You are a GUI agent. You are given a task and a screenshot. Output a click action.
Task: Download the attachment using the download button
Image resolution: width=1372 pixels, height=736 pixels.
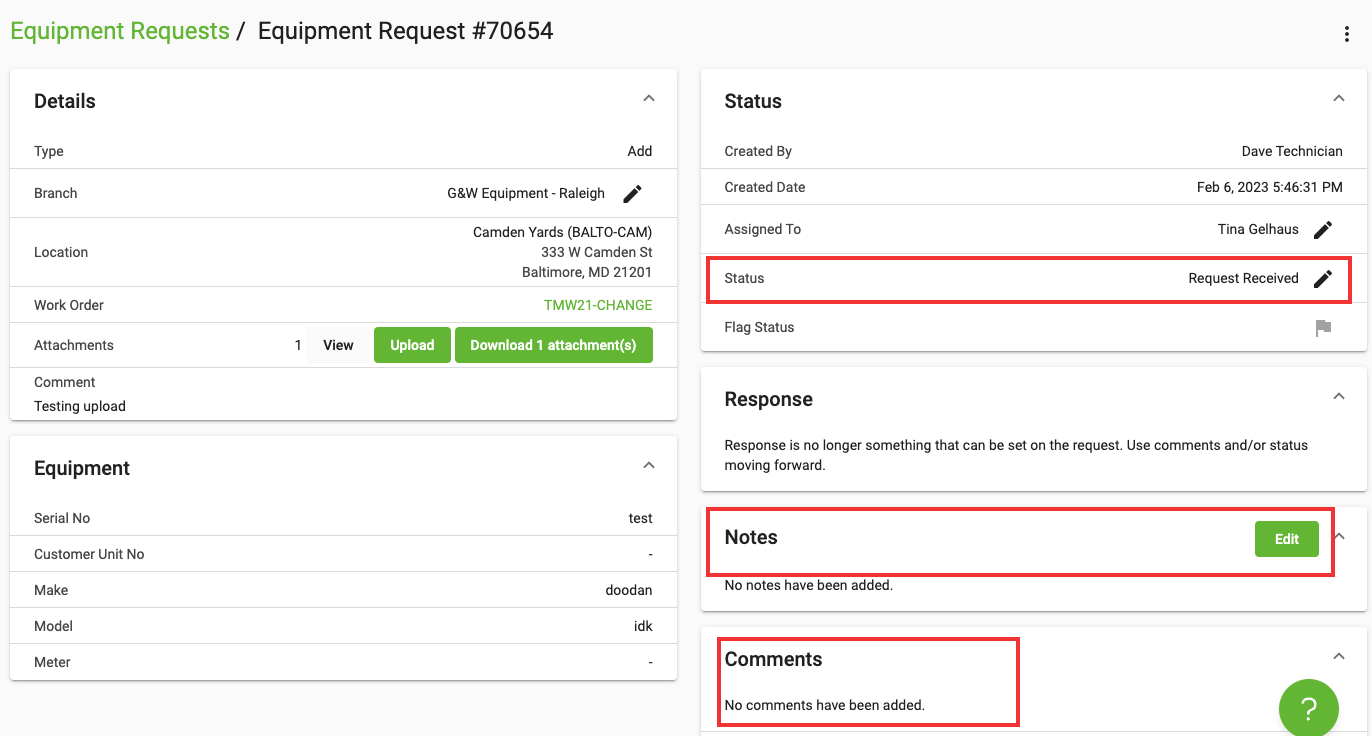pos(553,344)
